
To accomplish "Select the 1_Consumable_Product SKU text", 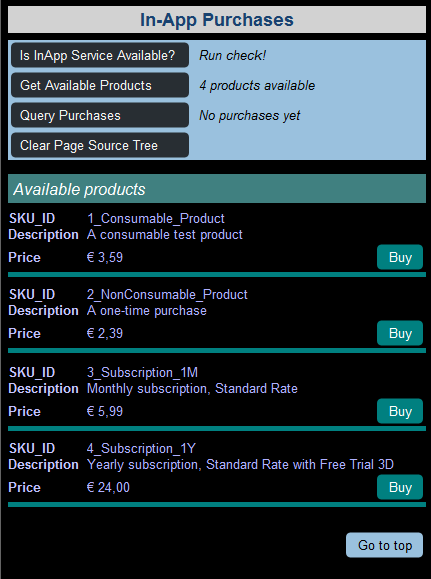I will (155, 219).
